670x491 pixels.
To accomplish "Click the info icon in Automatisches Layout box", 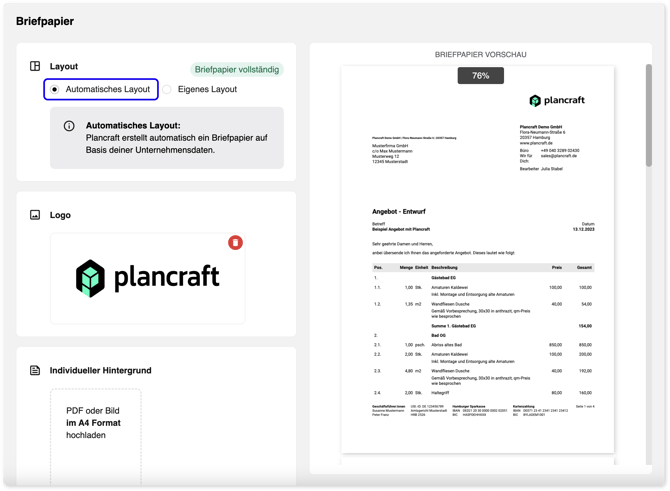I will point(69,126).
